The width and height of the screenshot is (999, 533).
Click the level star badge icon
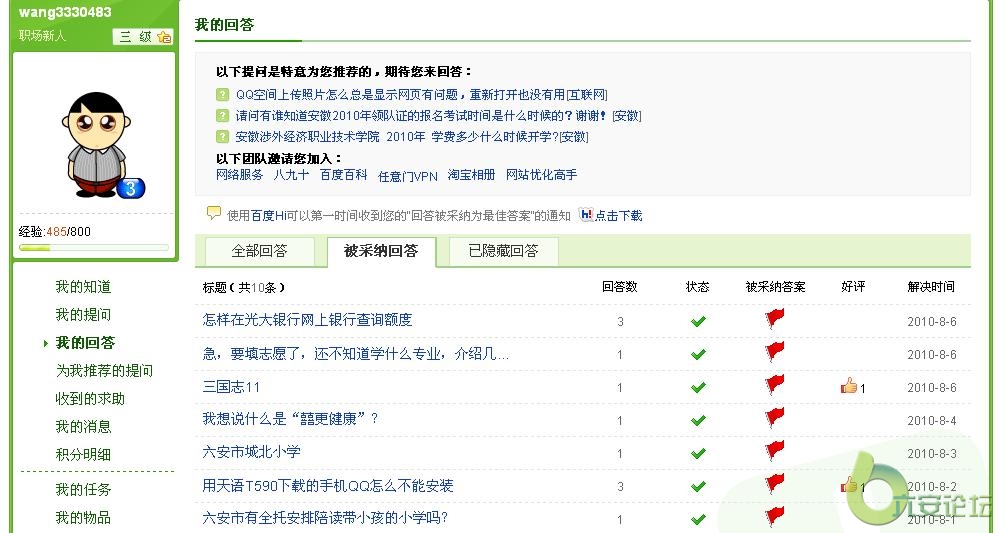pos(164,37)
